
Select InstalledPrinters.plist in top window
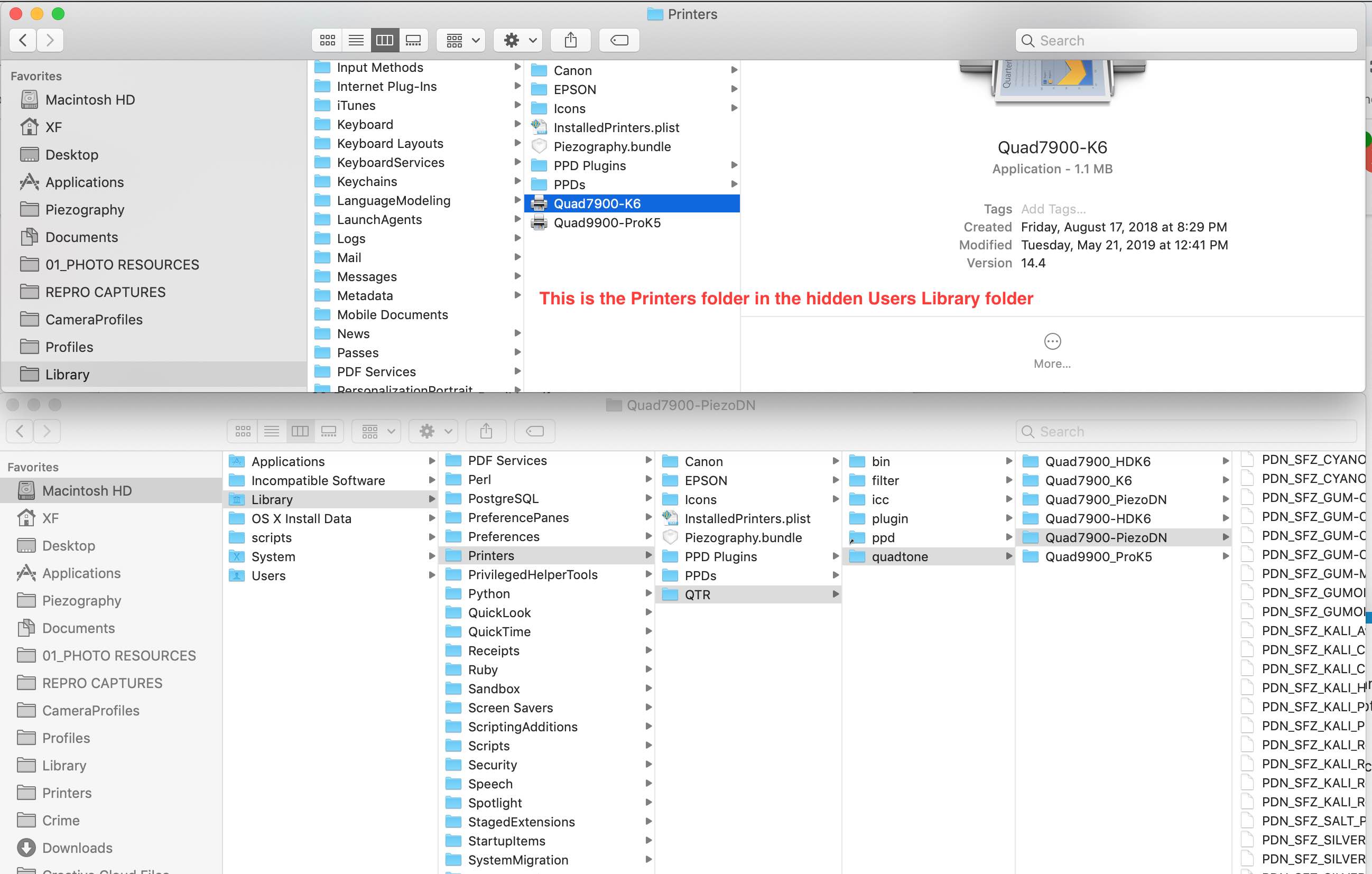click(616, 128)
